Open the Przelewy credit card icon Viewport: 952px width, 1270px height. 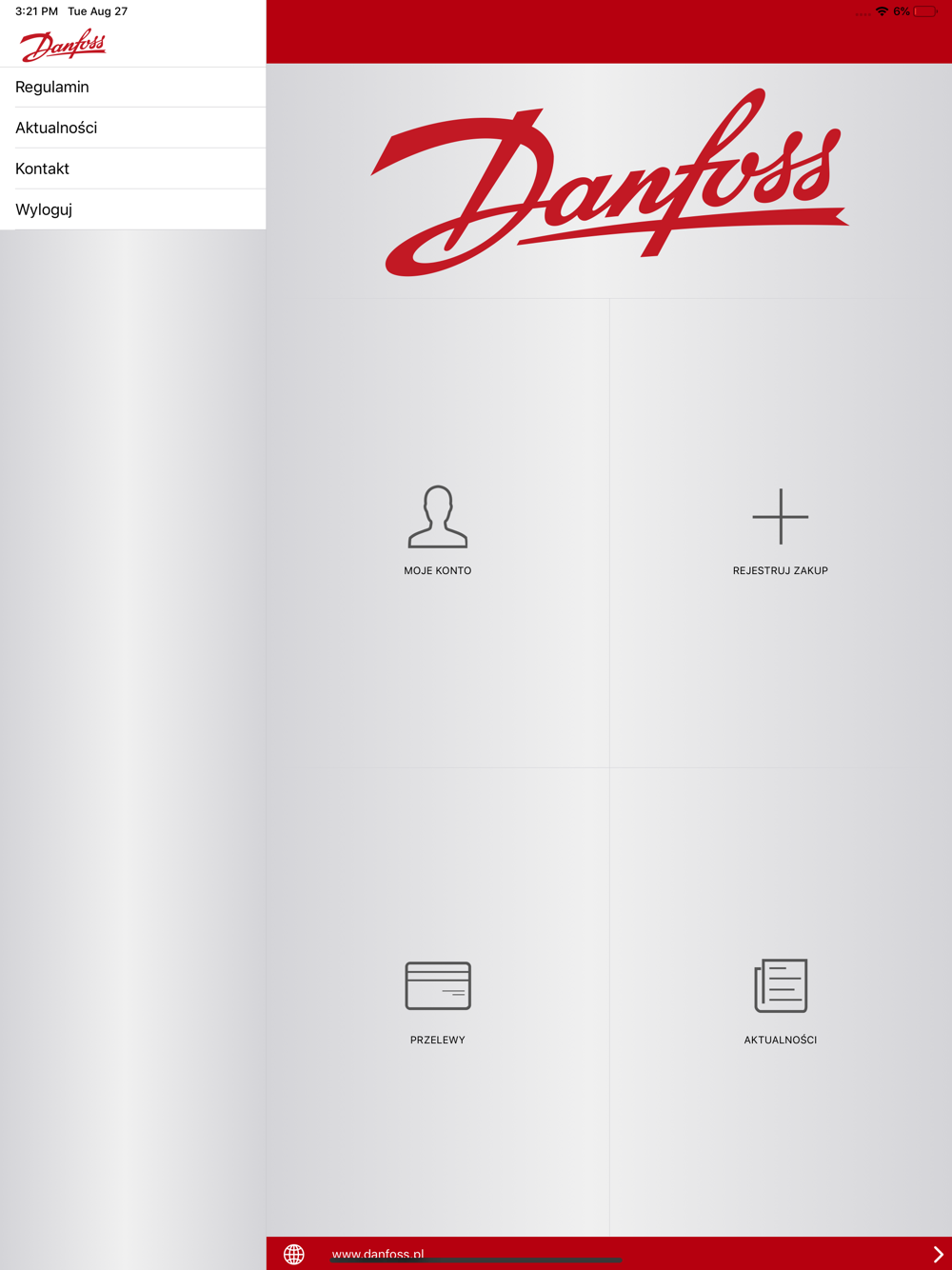(438, 985)
